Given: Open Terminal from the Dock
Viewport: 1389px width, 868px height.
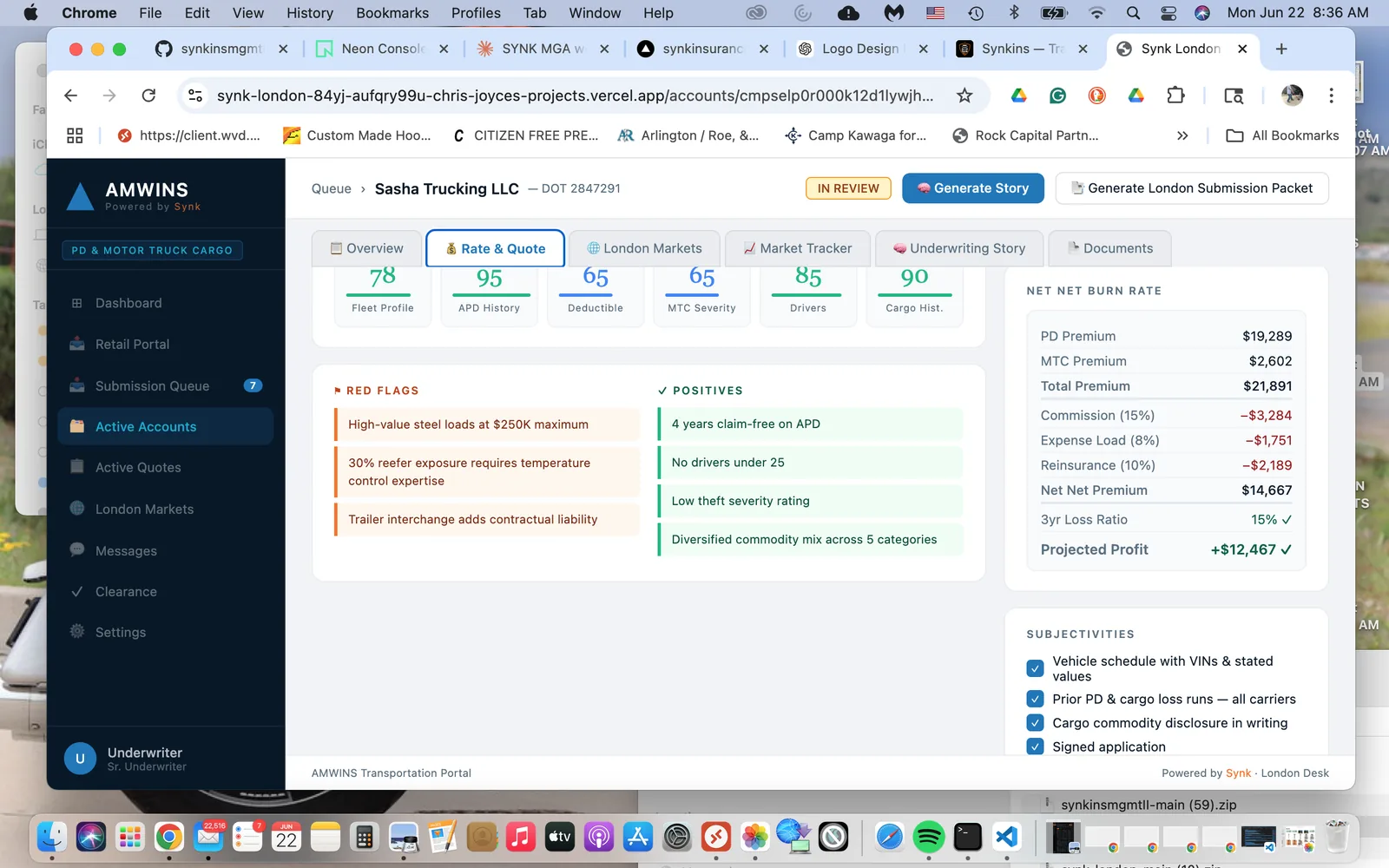Looking at the screenshot, I should [x=967, y=837].
